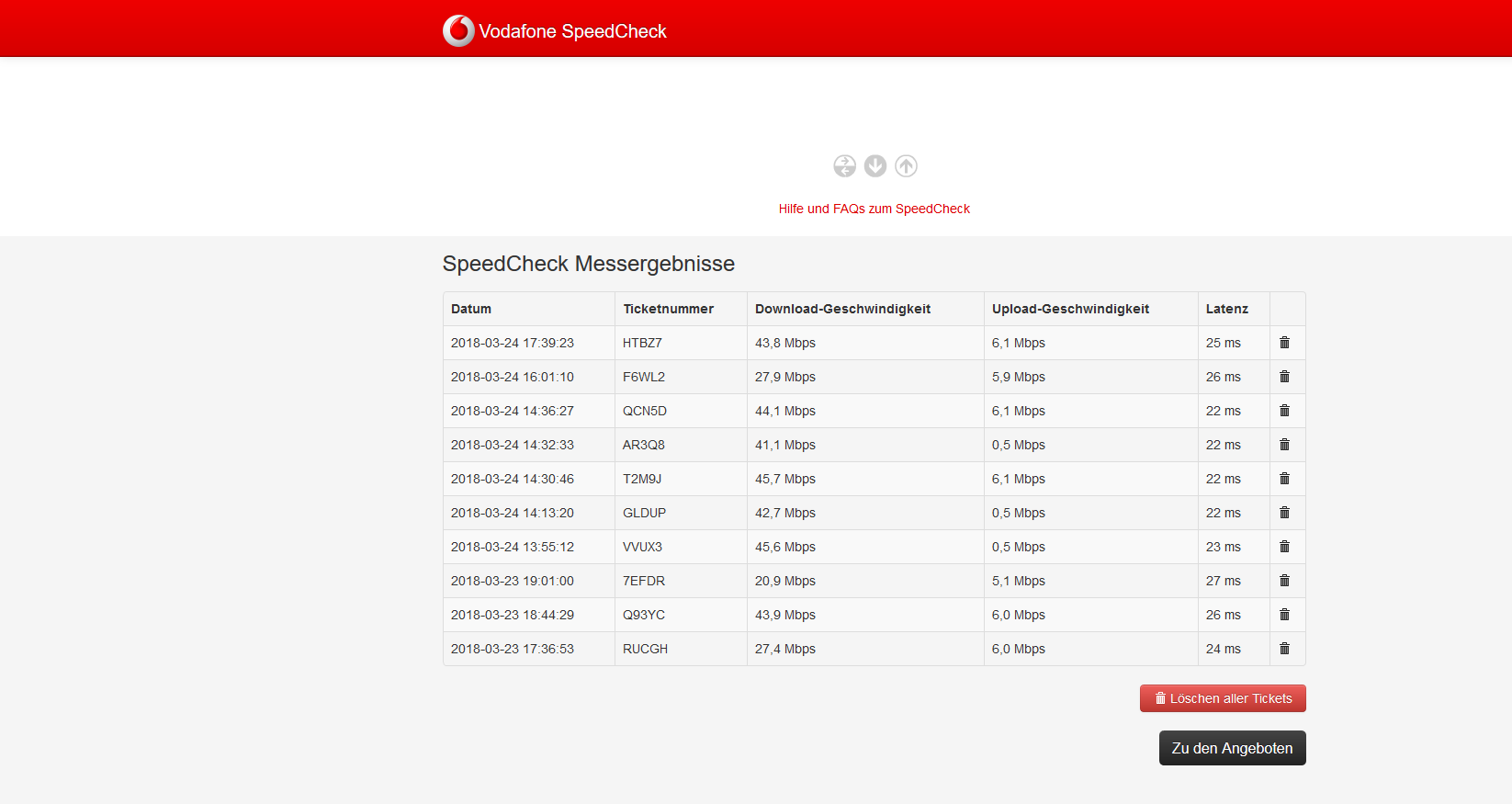Click the download arrow circle icon
The image size is (1512, 804).
pyautogui.click(x=875, y=165)
